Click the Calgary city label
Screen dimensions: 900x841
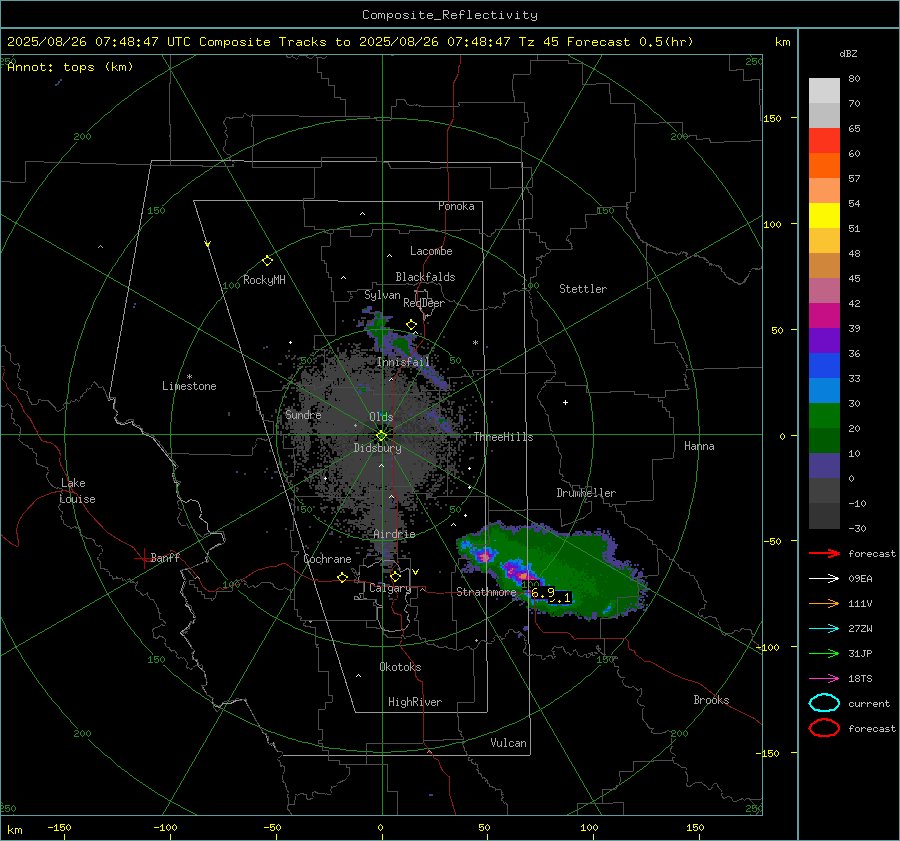coord(390,588)
